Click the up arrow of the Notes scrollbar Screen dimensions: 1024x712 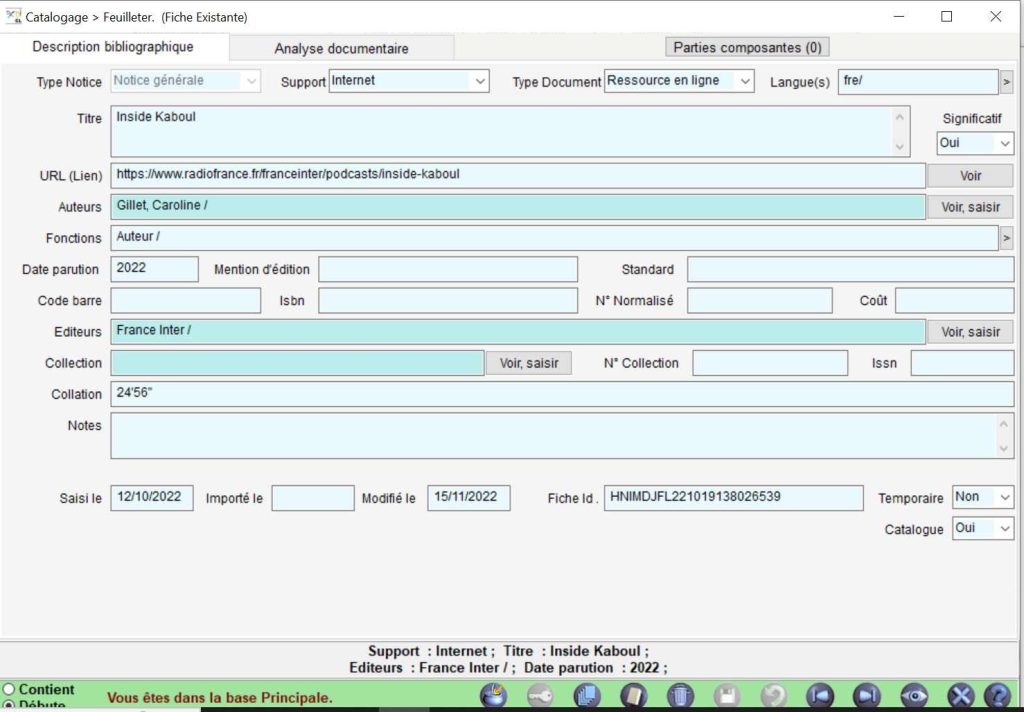pyautogui.click(x=1004, y=425)
